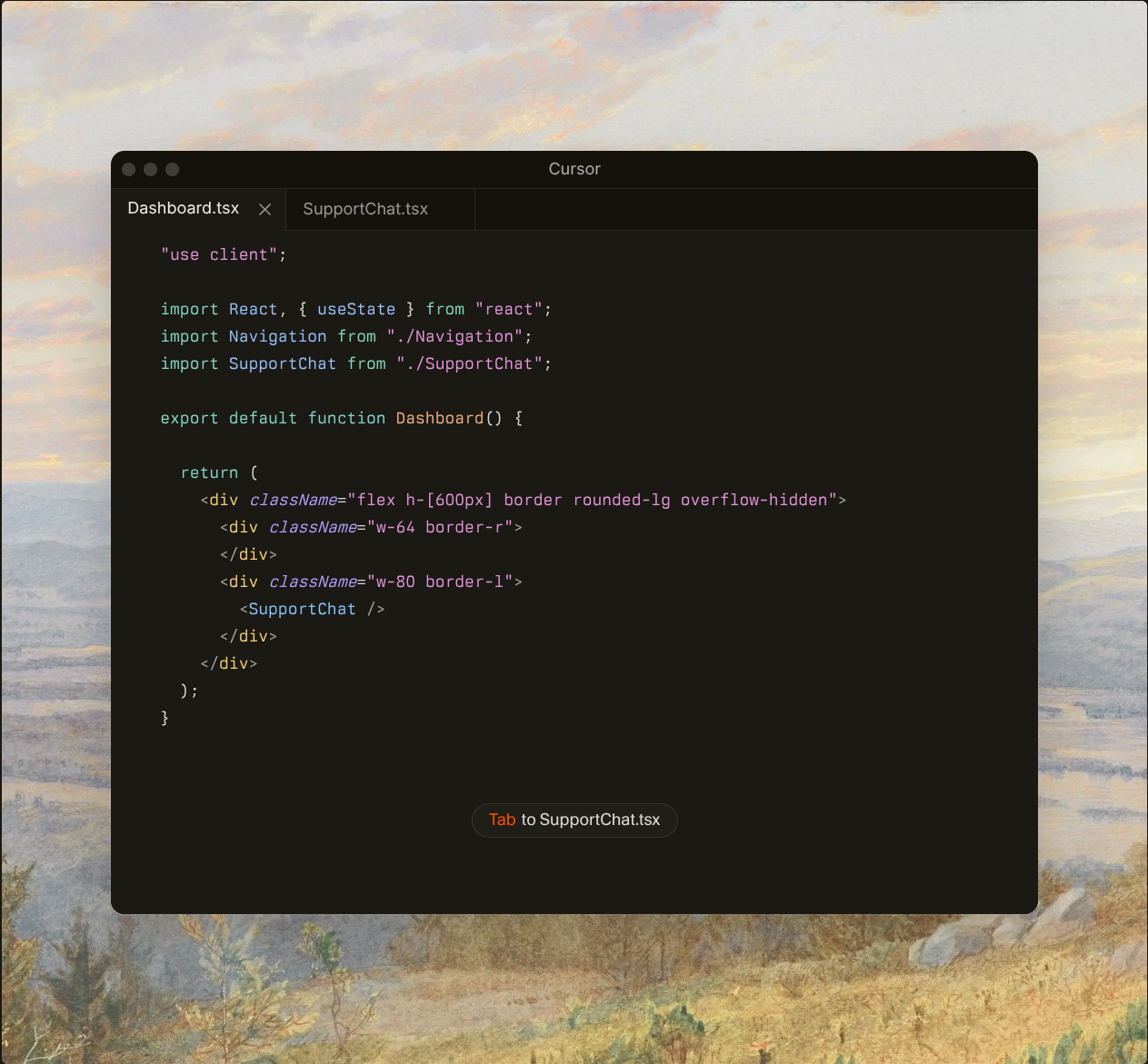Click Navigation in the second import line
Image resolution: width=1148 pixels, height=1064 pixels.
(x=277, y=337)
